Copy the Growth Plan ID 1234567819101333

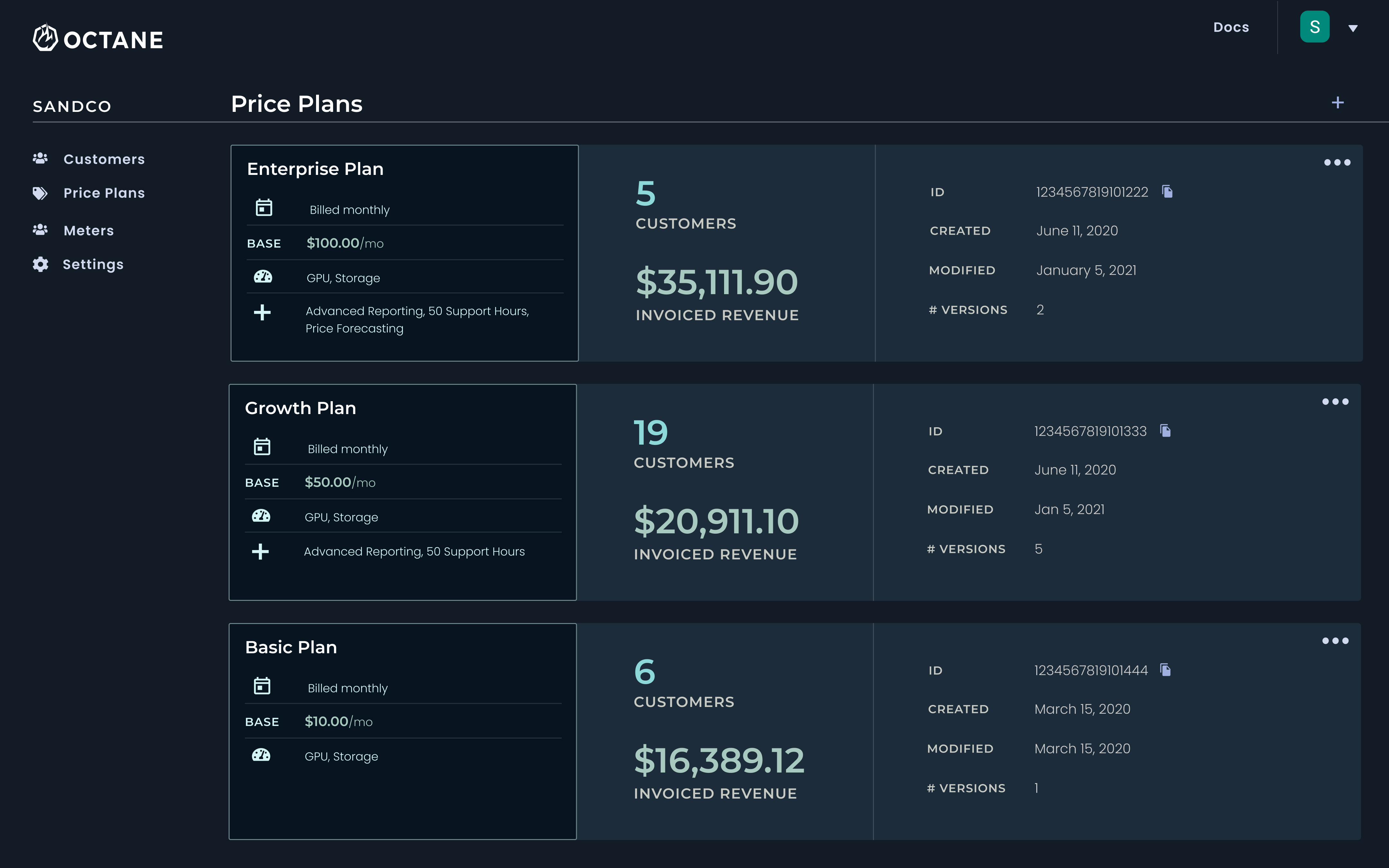coord(1165,430)
